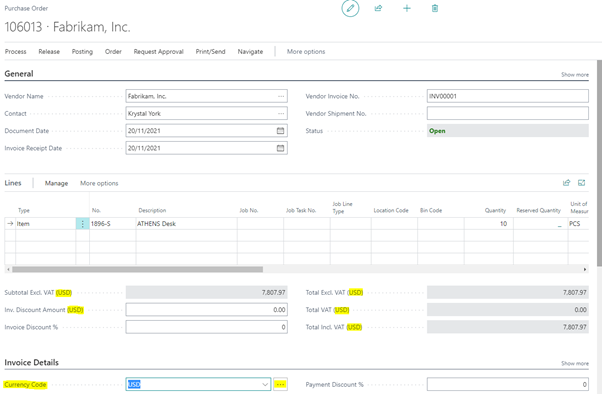The height and width of the screenshot is (394, 602).
Task: Expand the Currency Code dropdown arrow
Action: [265, 384]
